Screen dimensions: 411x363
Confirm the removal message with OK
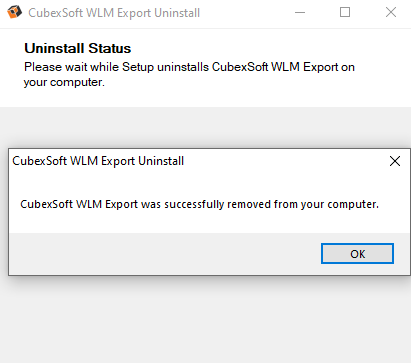click(357, 254)
